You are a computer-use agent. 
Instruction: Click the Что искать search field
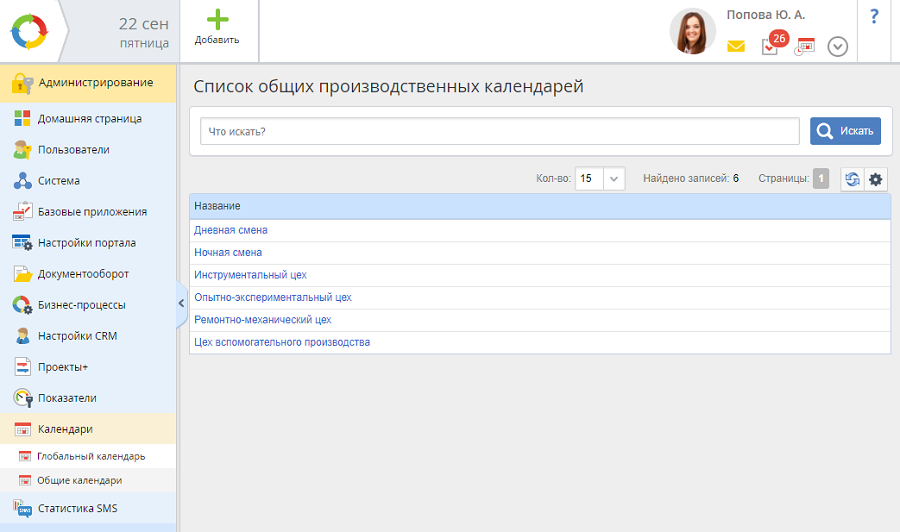499,131
